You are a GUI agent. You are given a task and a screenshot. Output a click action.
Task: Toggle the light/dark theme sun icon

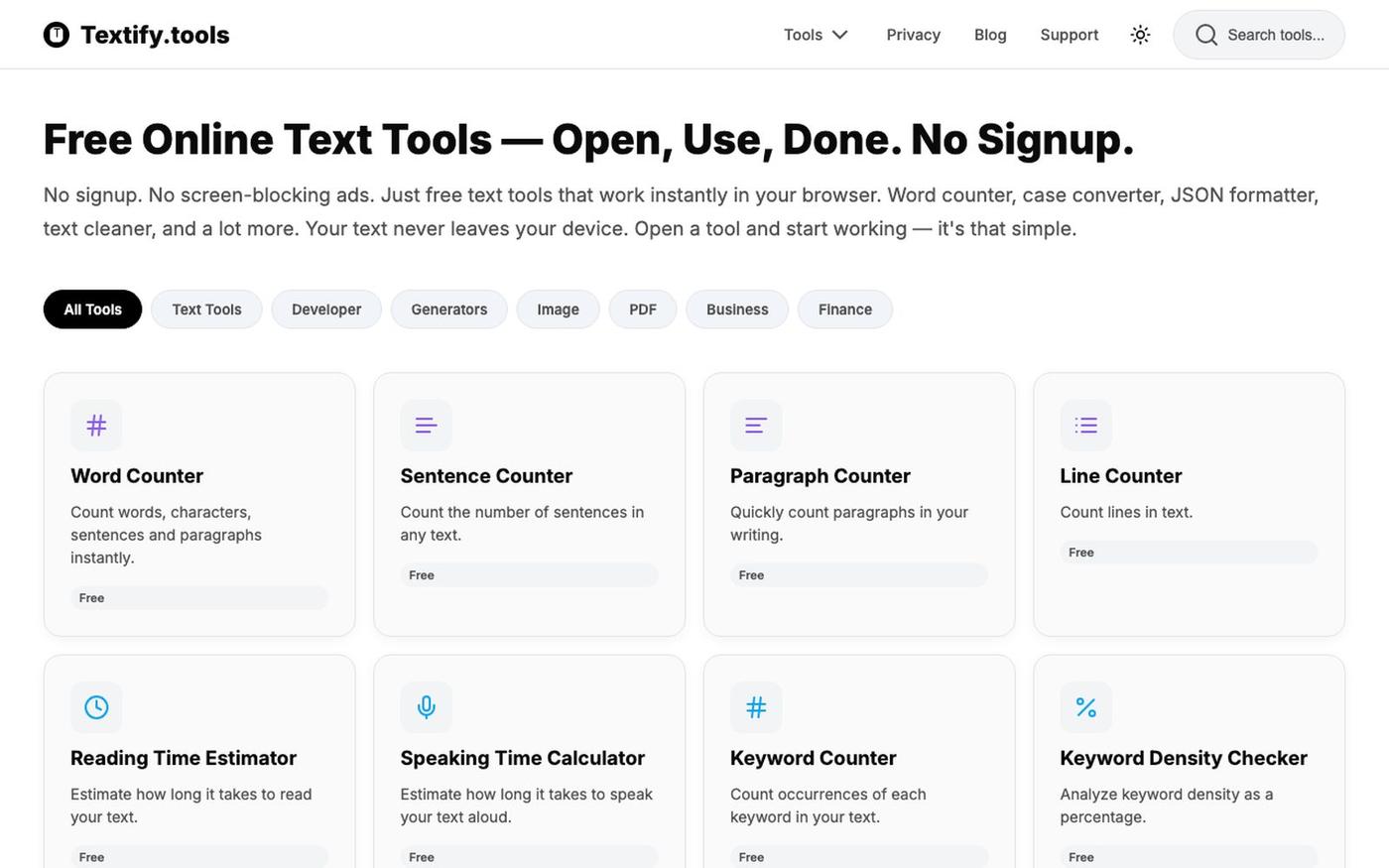click(1140, 35)
